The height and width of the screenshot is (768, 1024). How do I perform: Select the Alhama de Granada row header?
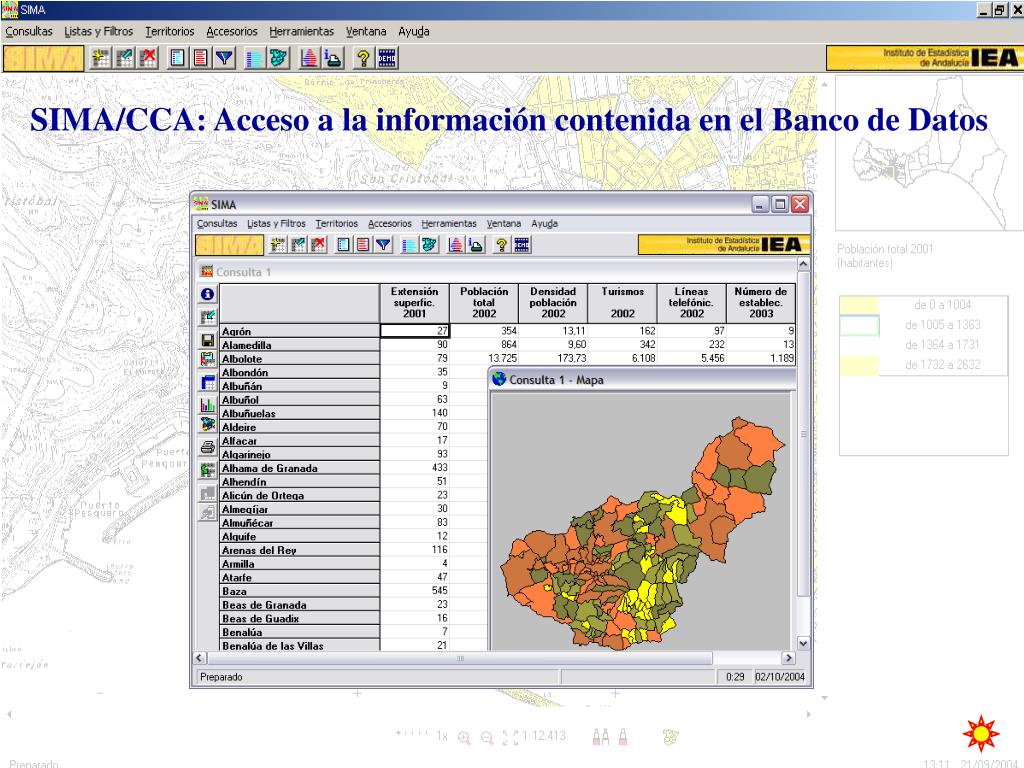pos(300,468)
